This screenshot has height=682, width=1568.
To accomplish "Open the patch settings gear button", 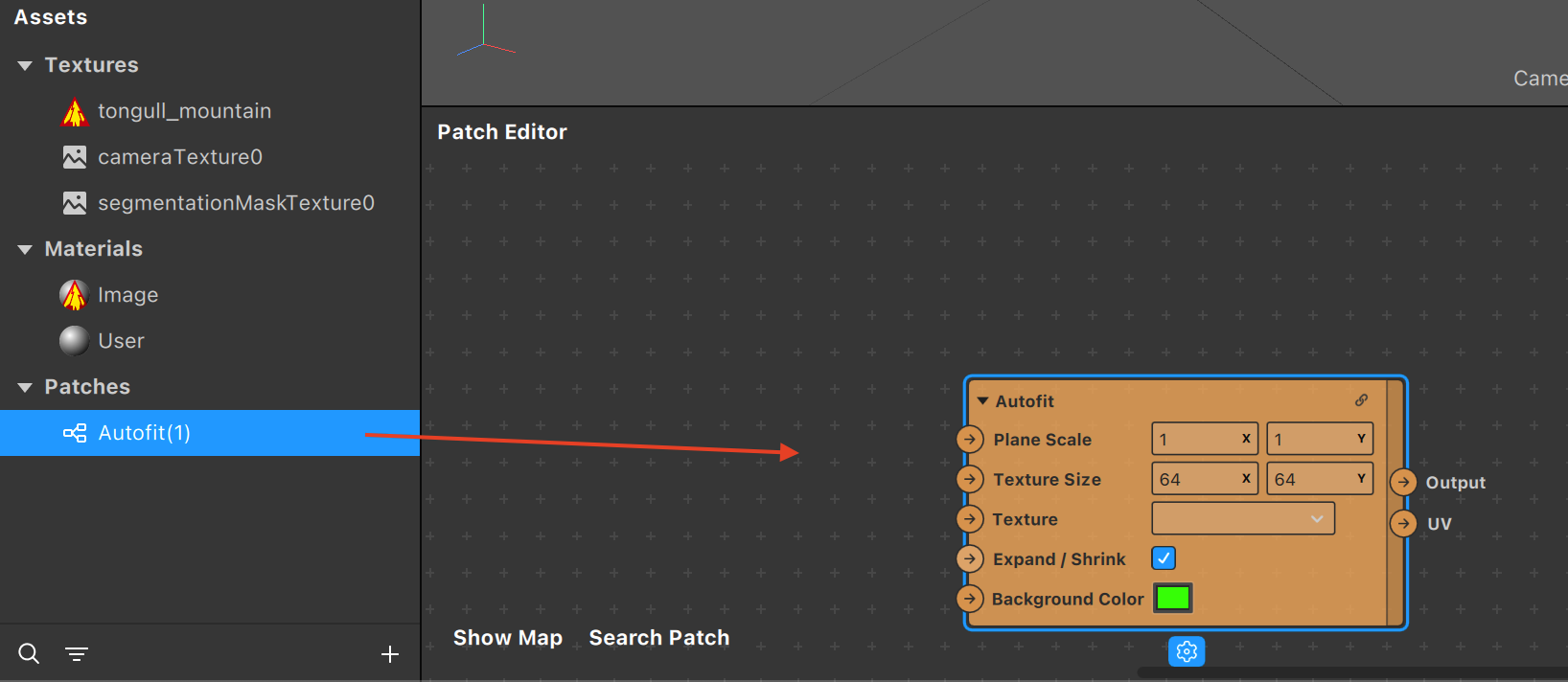I will click(1187, 651).
